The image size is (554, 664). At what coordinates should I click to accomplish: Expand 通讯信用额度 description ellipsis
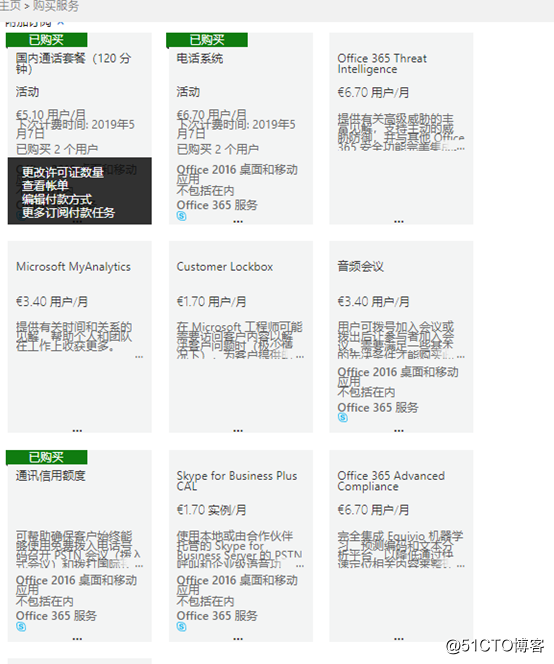(x=139, y=565)
